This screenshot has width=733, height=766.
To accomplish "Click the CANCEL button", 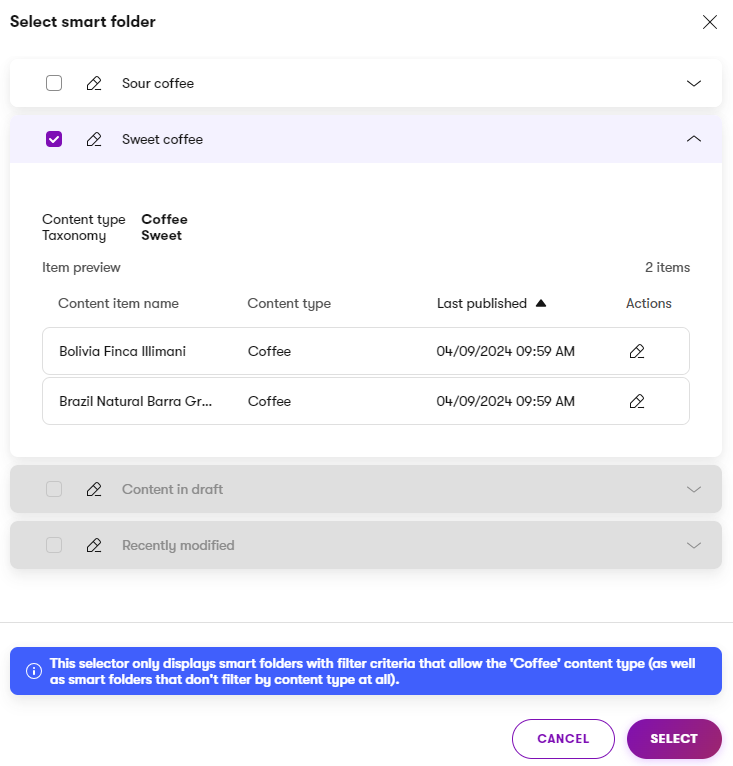I will pyautogui.click(x=563, y=739).
